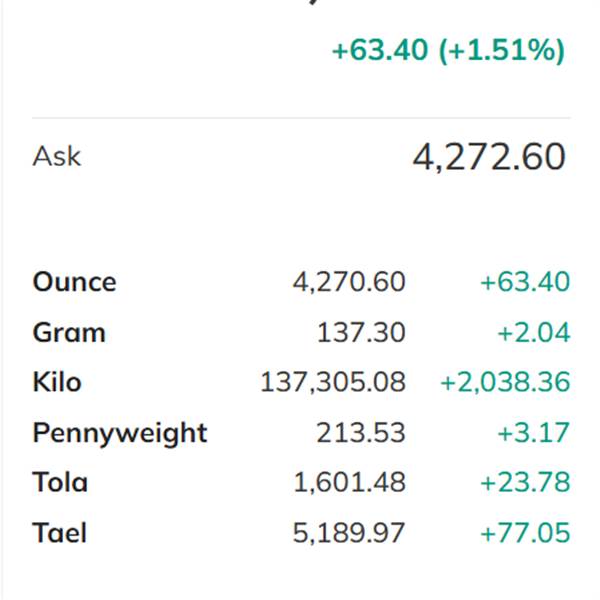Click the Pennyweight row label

(x=120, y=432)
